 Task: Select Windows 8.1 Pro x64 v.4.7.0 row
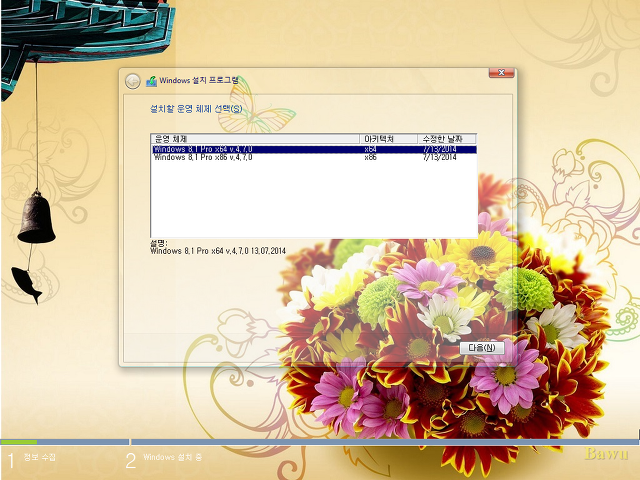point(314,149)
